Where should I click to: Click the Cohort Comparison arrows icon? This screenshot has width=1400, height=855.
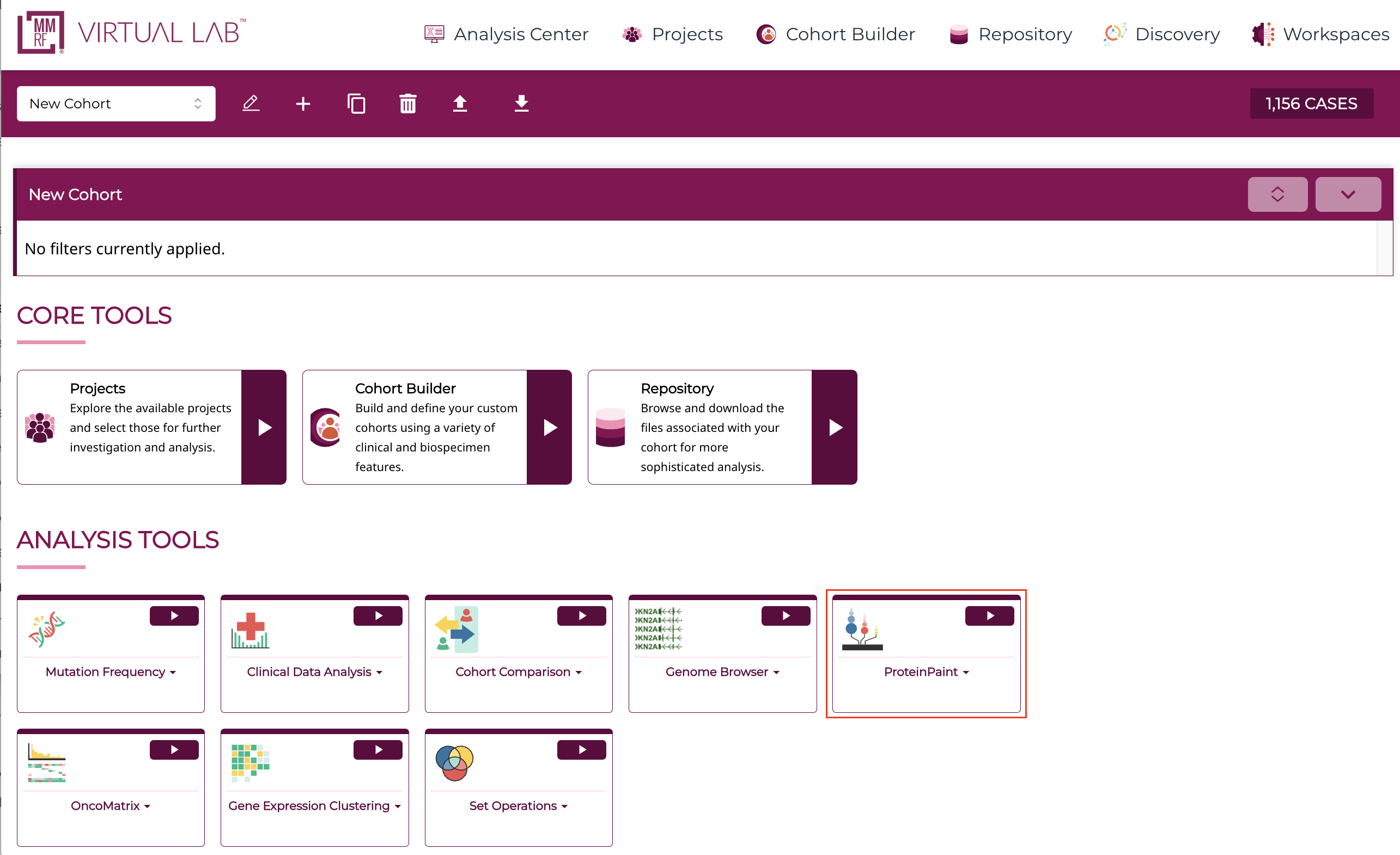[456, 630]
